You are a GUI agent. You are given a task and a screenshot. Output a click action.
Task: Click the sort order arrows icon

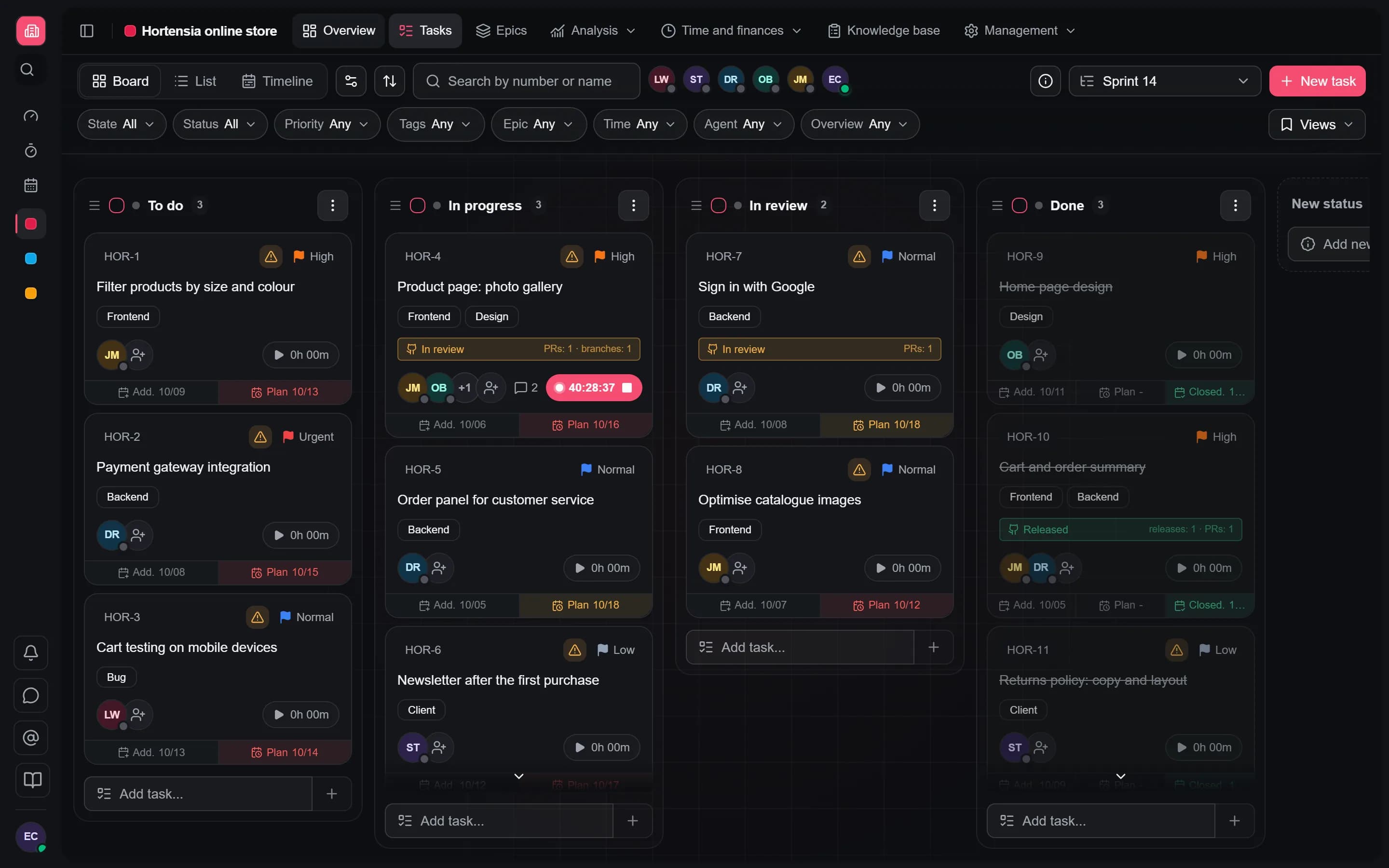389,81
